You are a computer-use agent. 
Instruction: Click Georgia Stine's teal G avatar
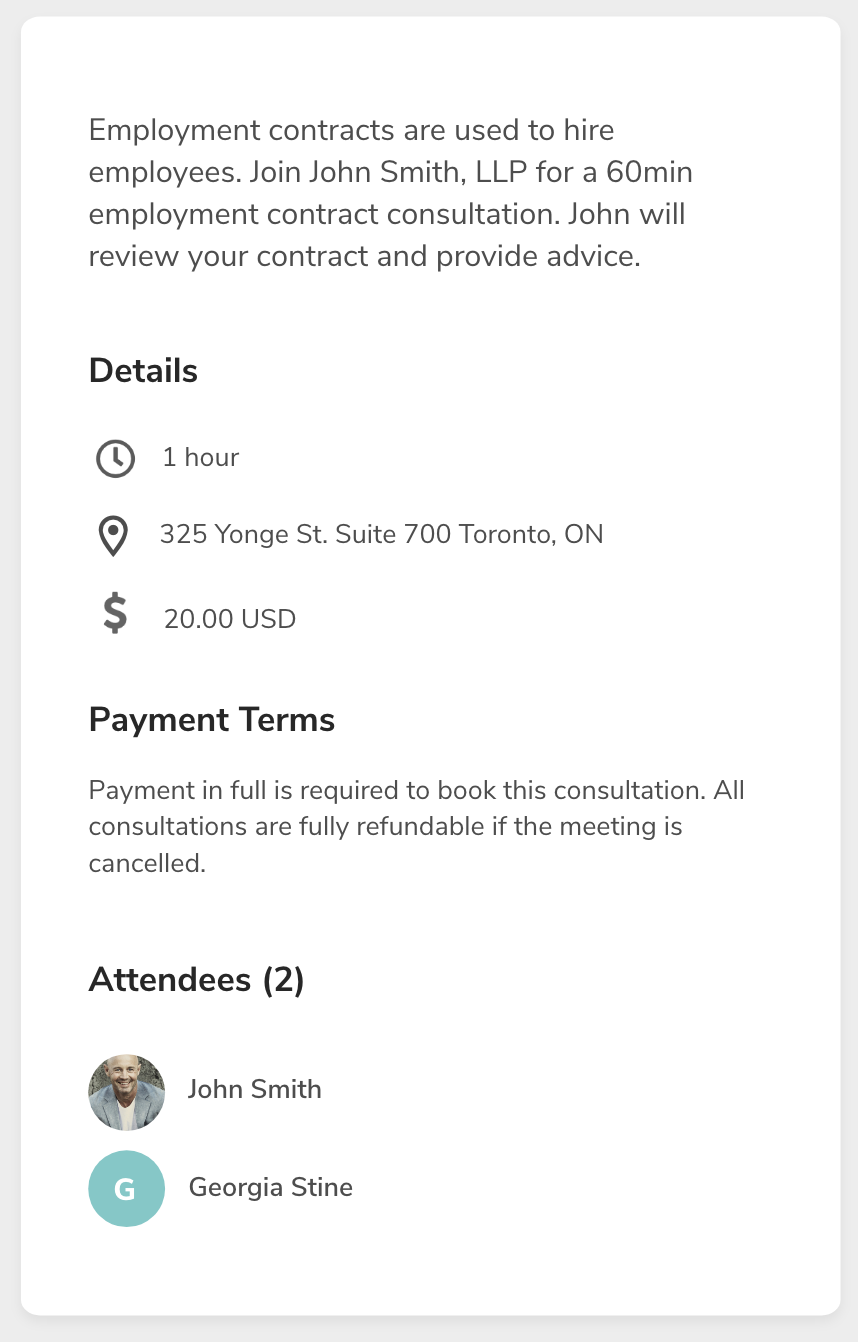coord(126,1188)
